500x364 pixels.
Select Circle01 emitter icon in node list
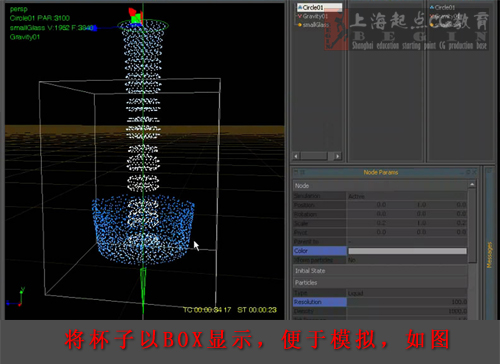[x=300, y=7]
